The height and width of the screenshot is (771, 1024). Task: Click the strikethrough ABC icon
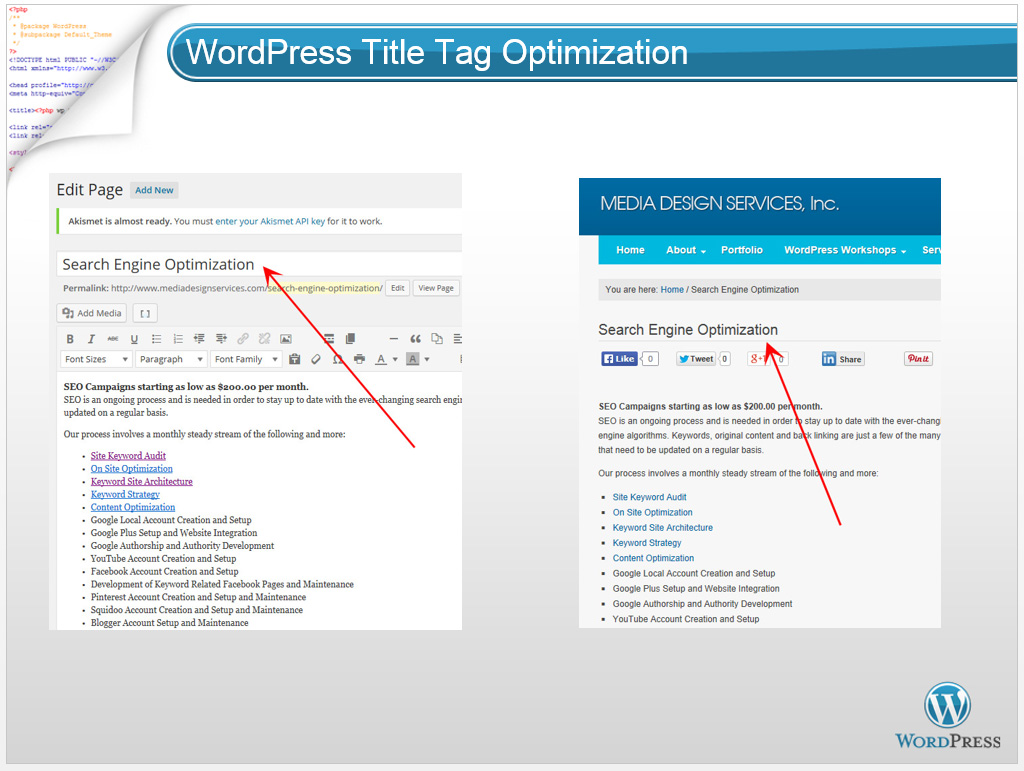[113, 339]
